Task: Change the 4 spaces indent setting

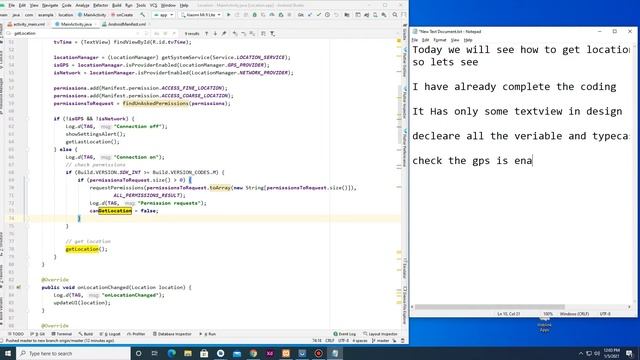Action: (360, 340)
